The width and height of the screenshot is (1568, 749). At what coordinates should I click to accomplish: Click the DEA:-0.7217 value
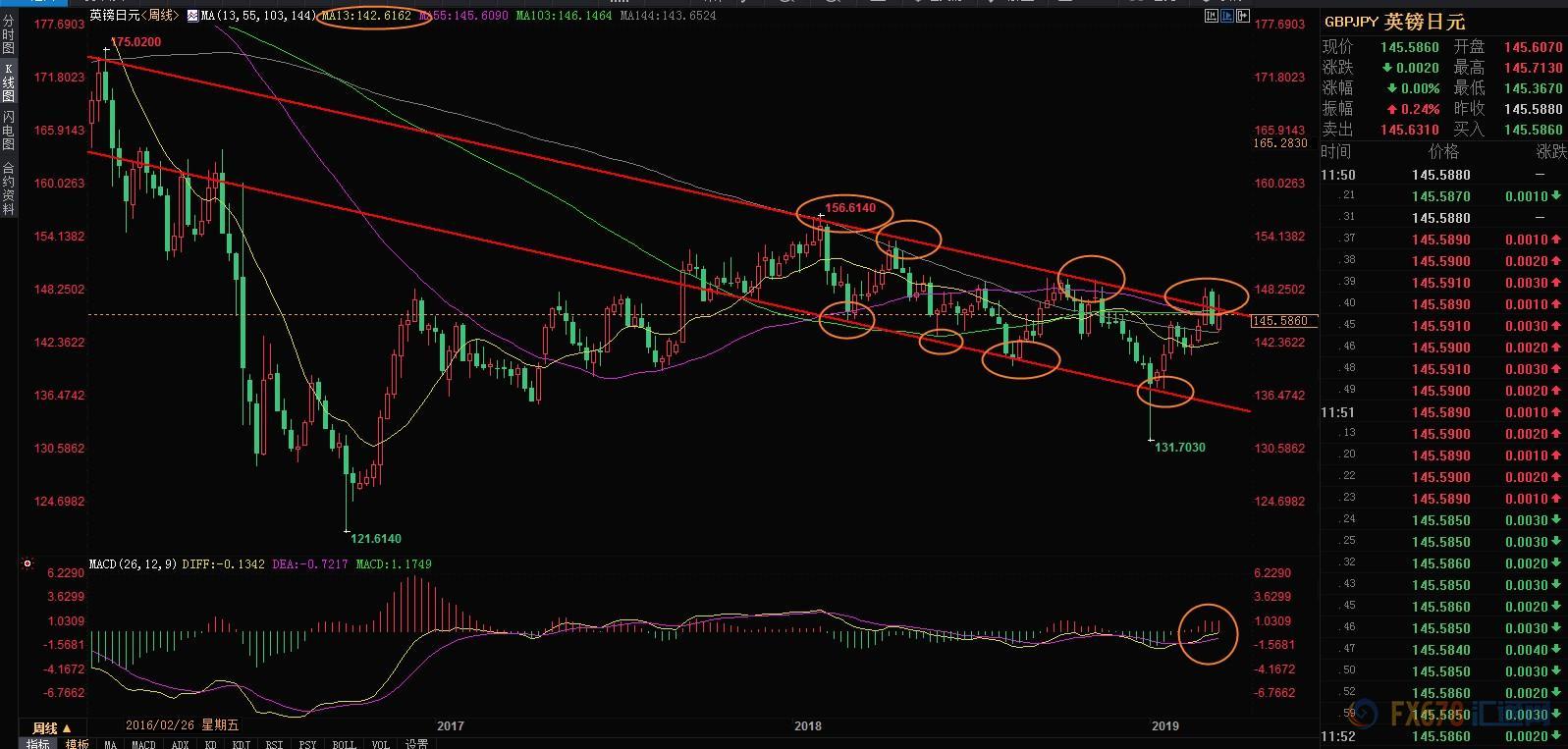point(310,564)
